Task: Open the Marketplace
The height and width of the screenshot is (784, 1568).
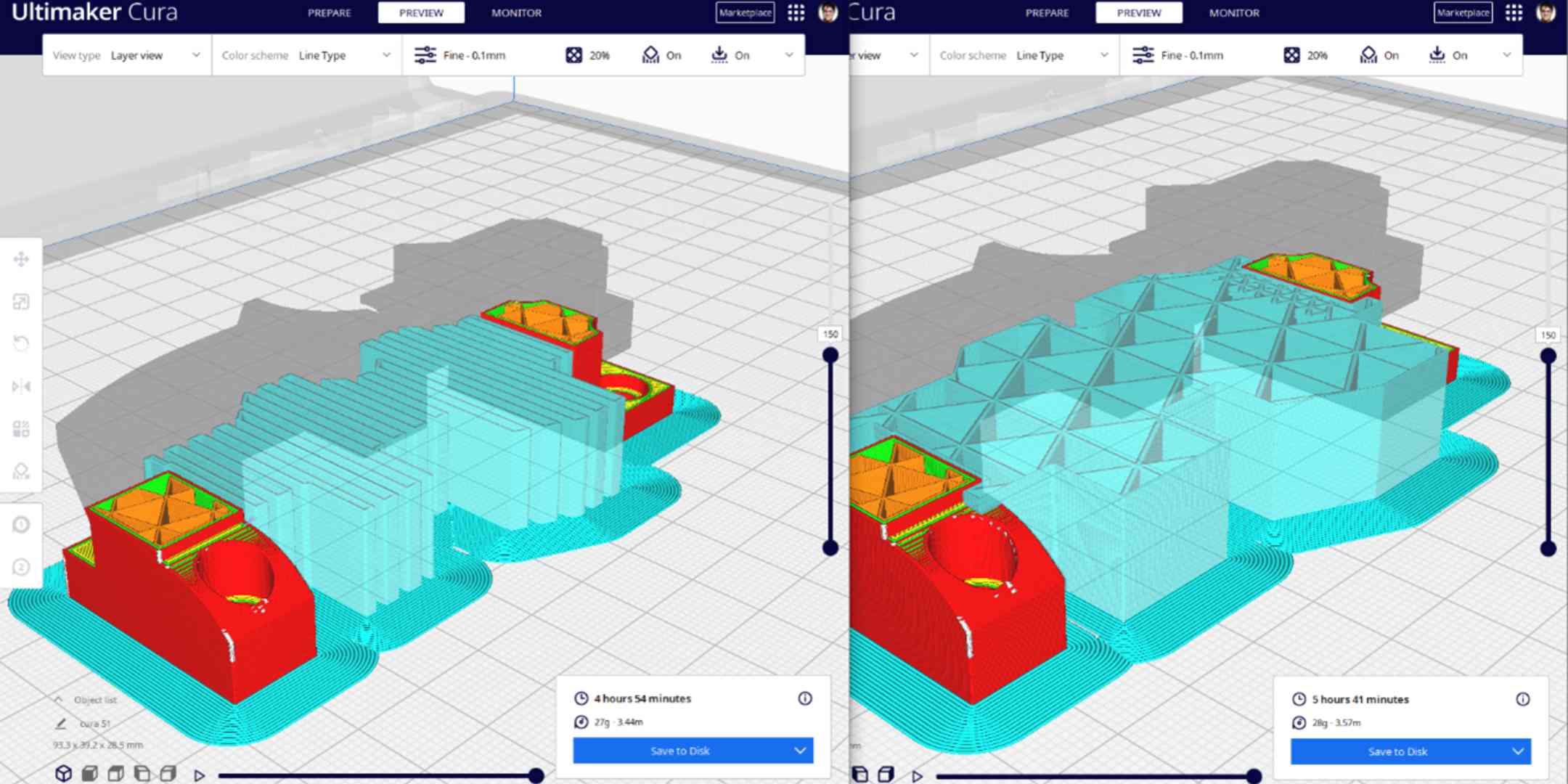Action: [x=744, y=12]
